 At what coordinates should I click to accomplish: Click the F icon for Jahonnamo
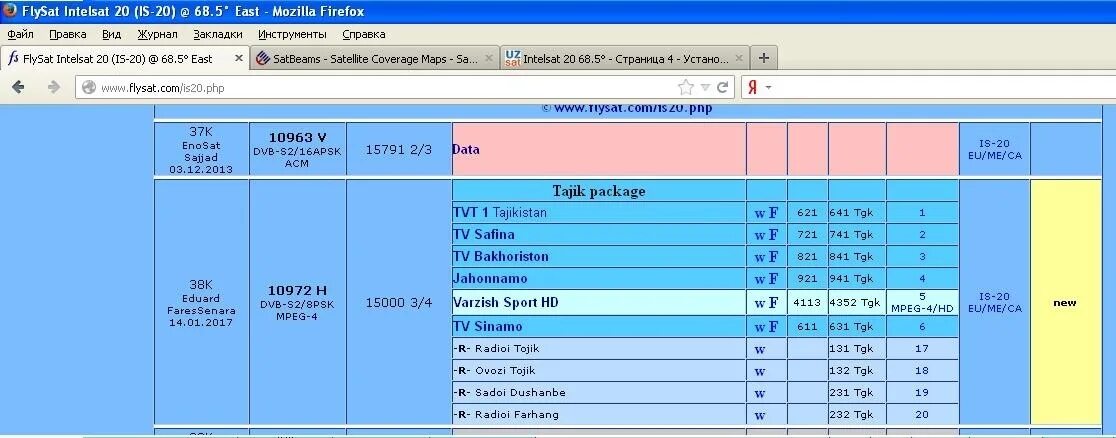[x=773, y=278]
